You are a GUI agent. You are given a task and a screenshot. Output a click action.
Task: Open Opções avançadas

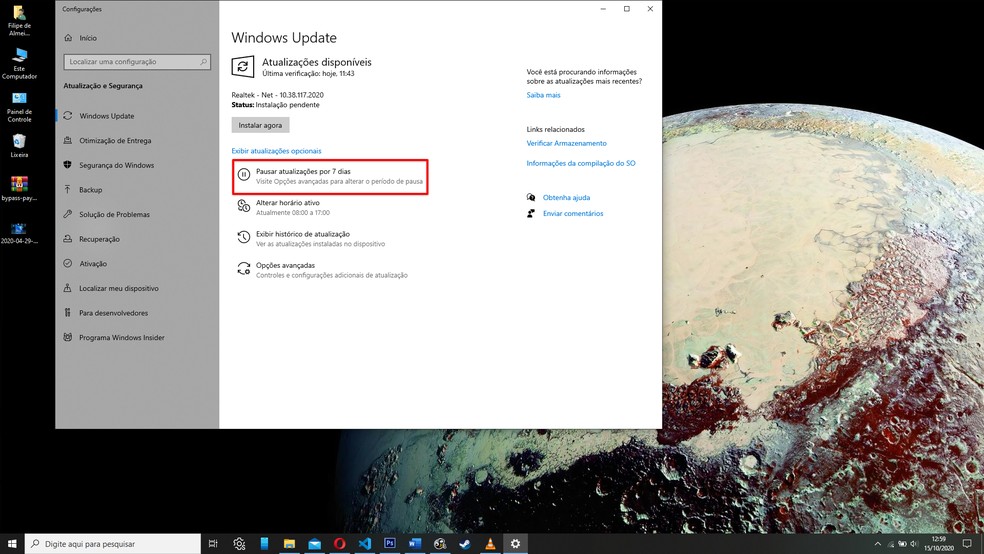(322, 270)
